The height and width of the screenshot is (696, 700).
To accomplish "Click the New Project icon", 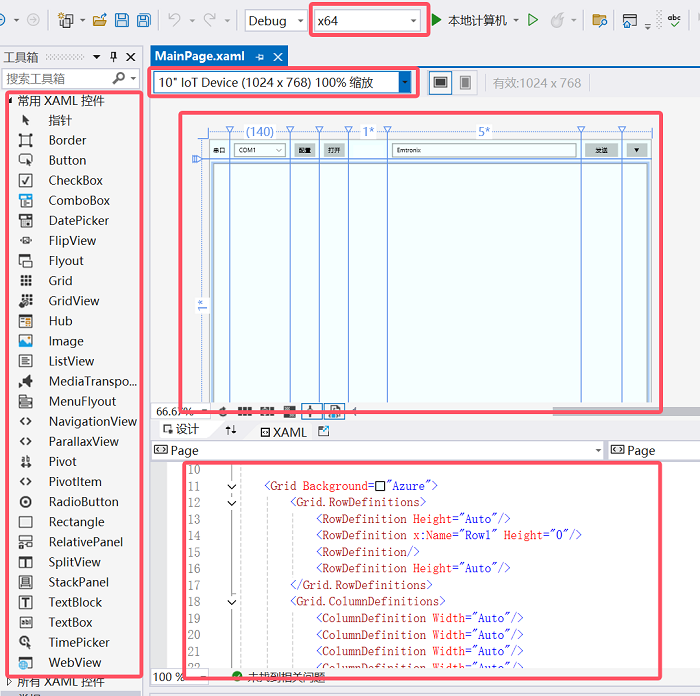I will point(66,20).
